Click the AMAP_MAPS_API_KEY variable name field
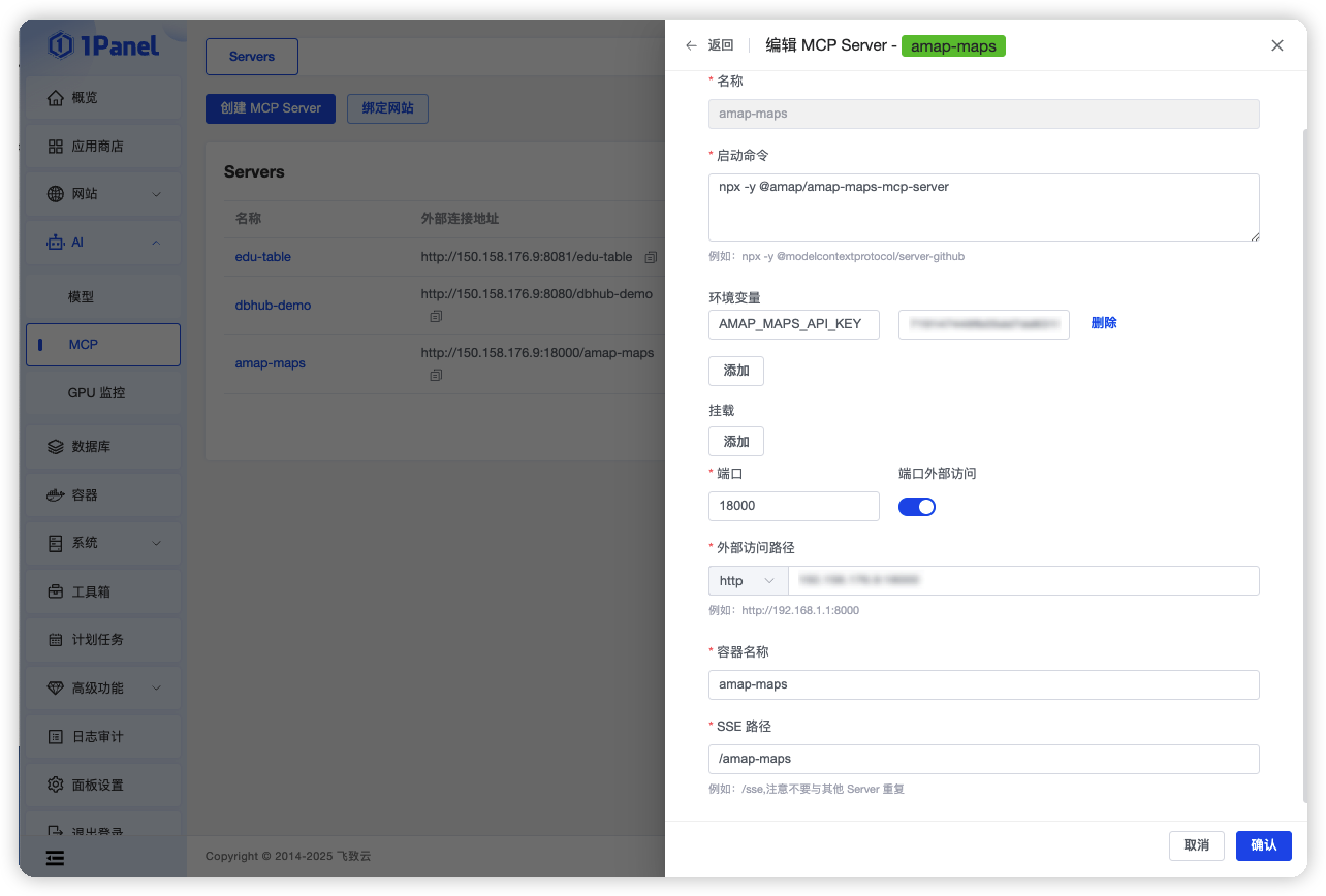Image resolution: width=1326 pixels, height=896 pixels. tap(794, 325)
